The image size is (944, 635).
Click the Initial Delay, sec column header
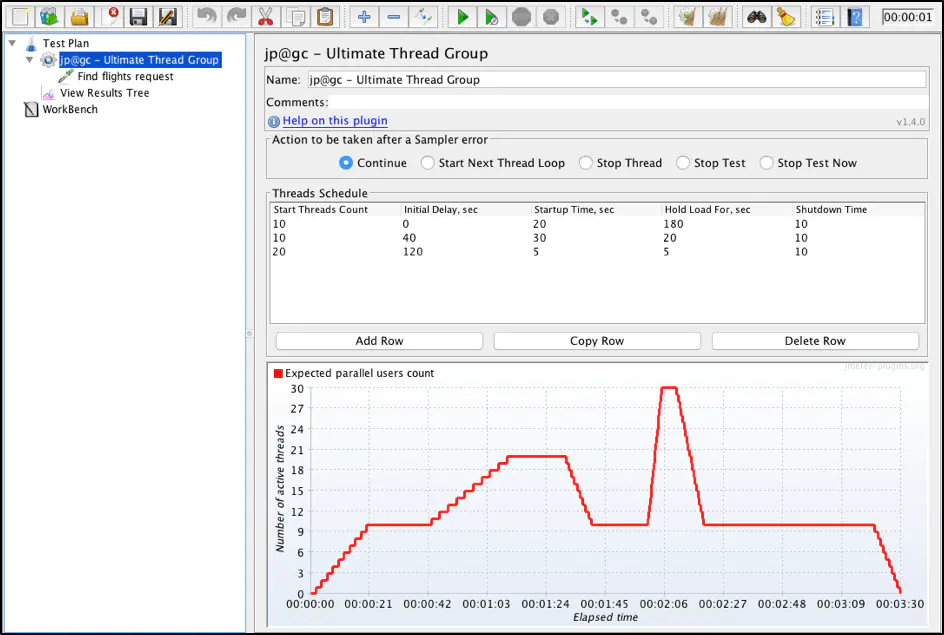coord(466,209)
